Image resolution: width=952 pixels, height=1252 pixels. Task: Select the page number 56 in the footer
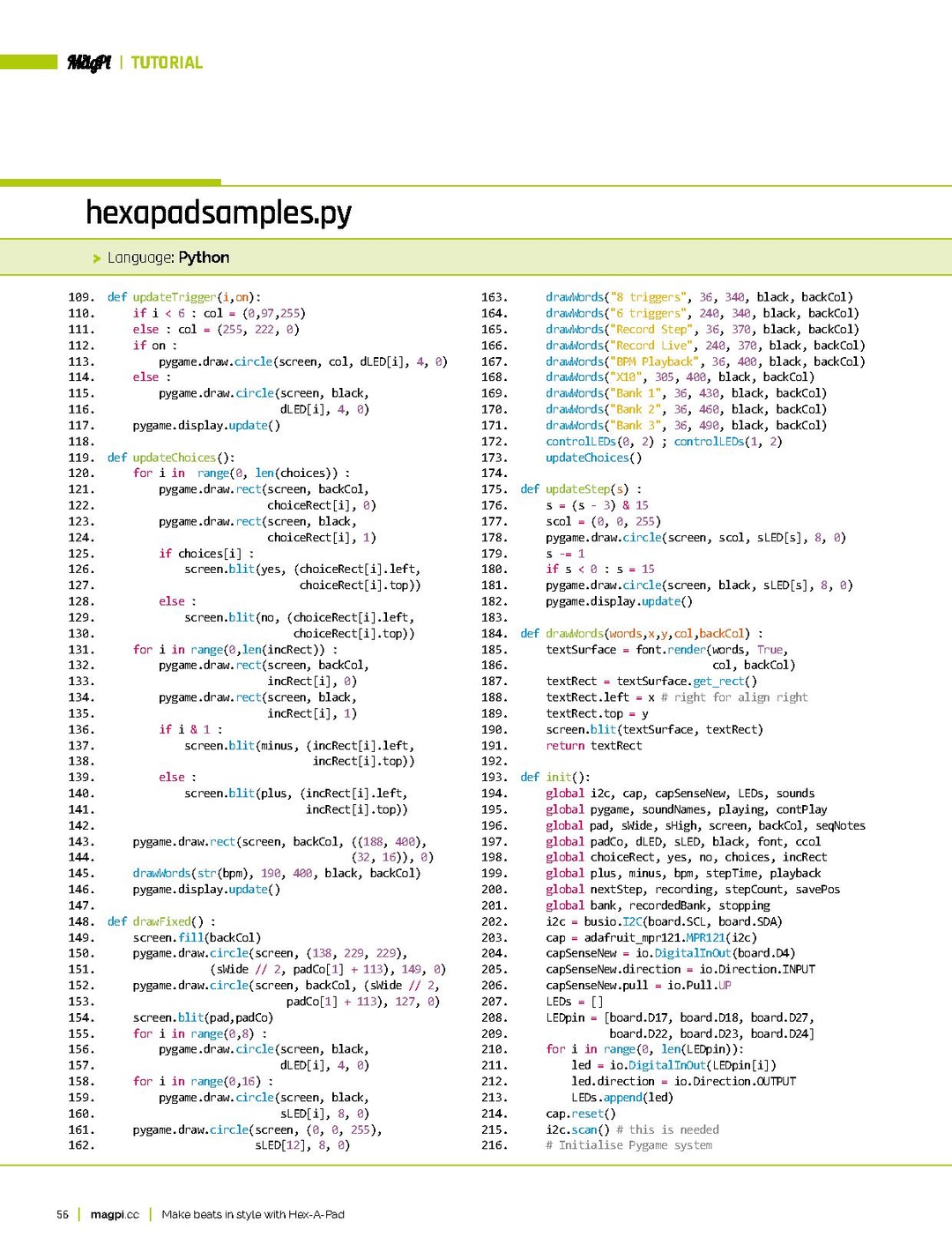(x=60, y=1214)
